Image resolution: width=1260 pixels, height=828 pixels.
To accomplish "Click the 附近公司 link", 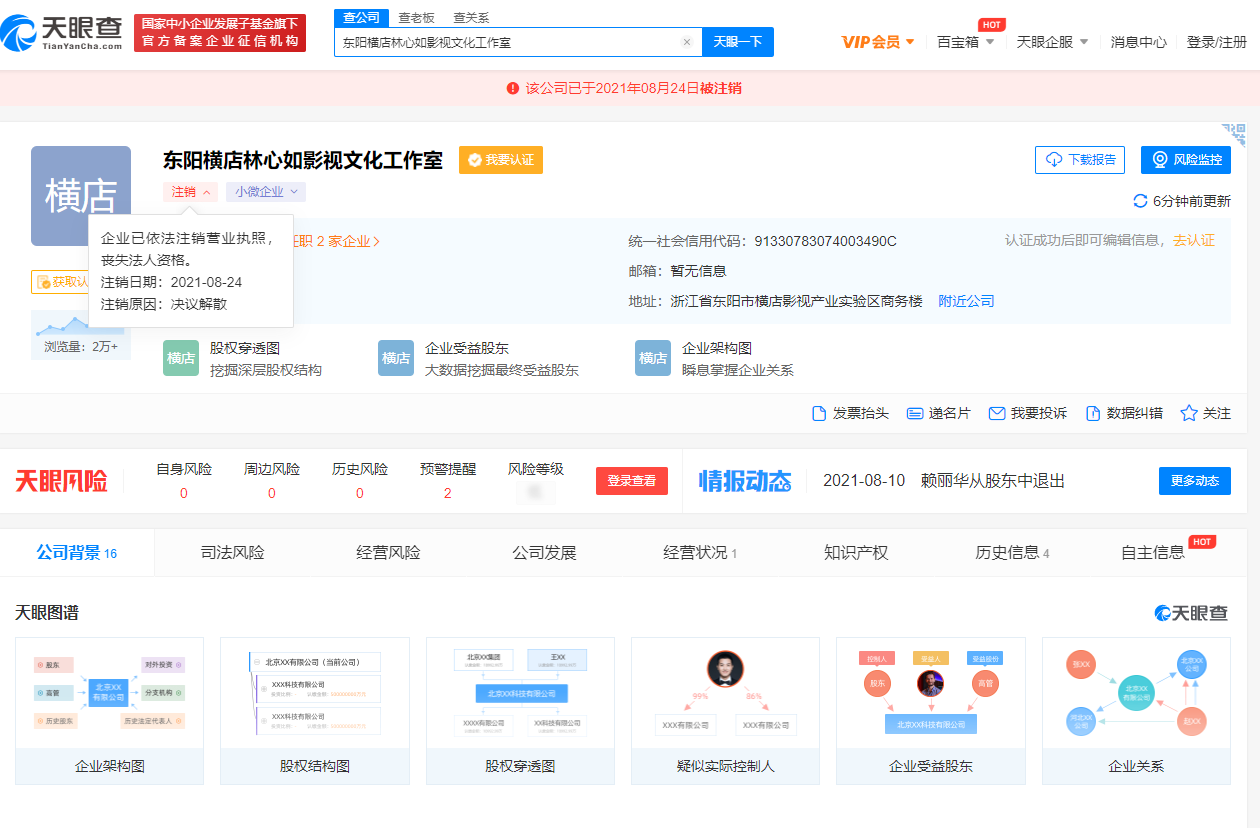I will pos(966,301).
